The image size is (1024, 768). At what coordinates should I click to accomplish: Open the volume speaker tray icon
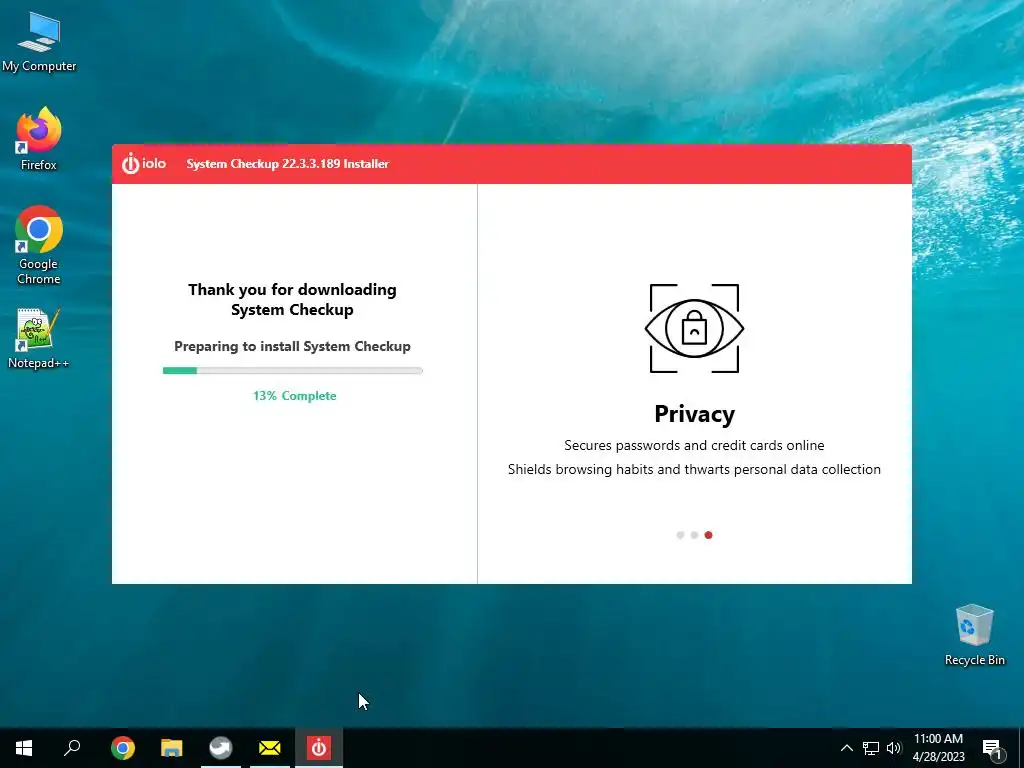pyautogui.click(x=893, y=748)
